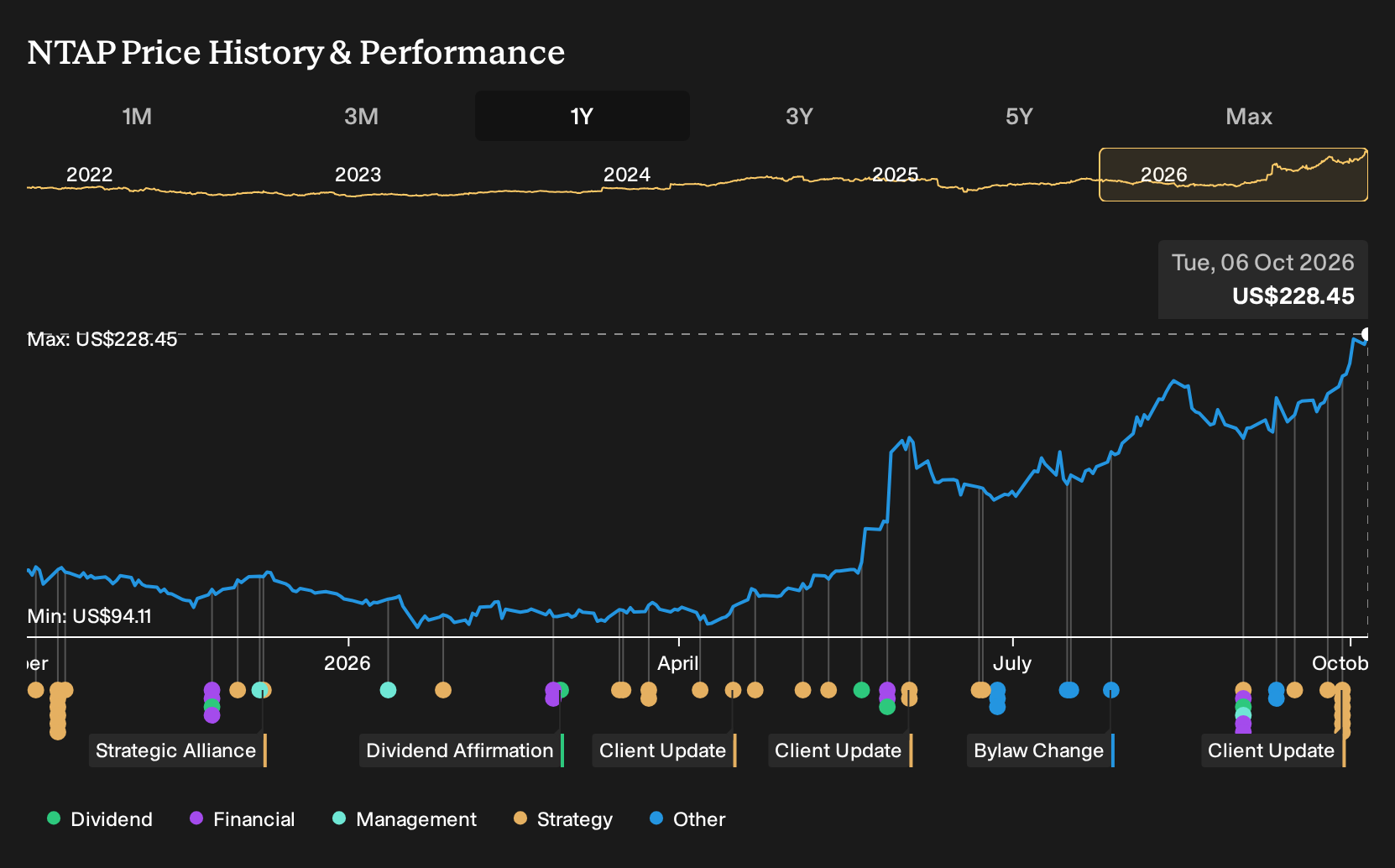Click the orange Strategy dot right after April
Image resolution: width=1395 pixels, height=868 pixels.
pos(700,690)
